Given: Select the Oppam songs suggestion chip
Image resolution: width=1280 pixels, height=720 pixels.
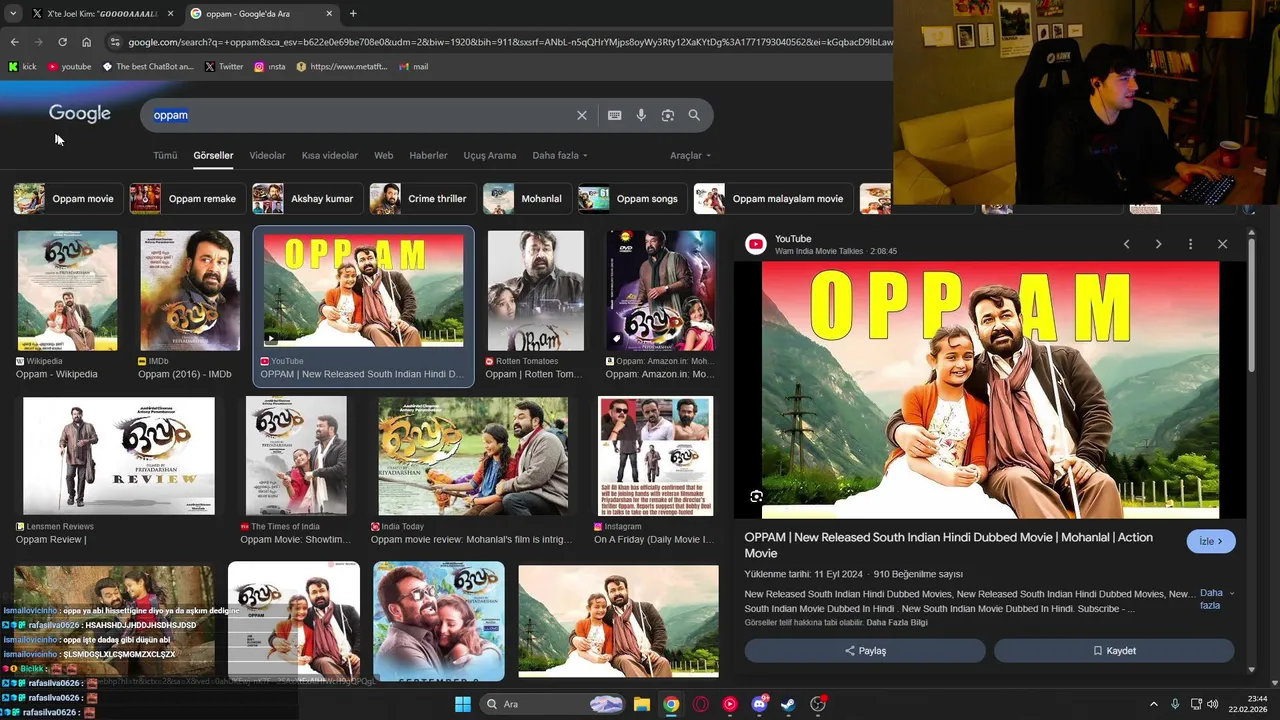Looking at the screenshot, I should point(632,199).
